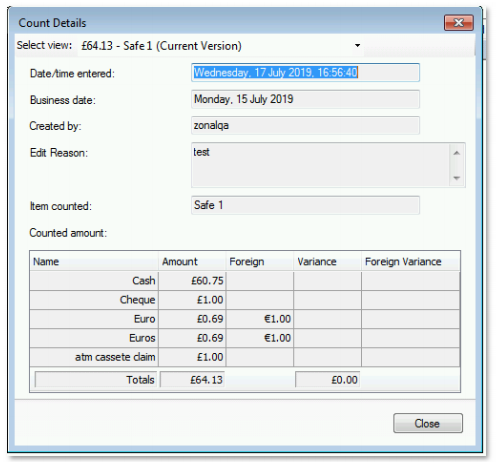Screen dimensions: 496x462
Task: Click the Foreign column header
Action: [x=260, y=261]
